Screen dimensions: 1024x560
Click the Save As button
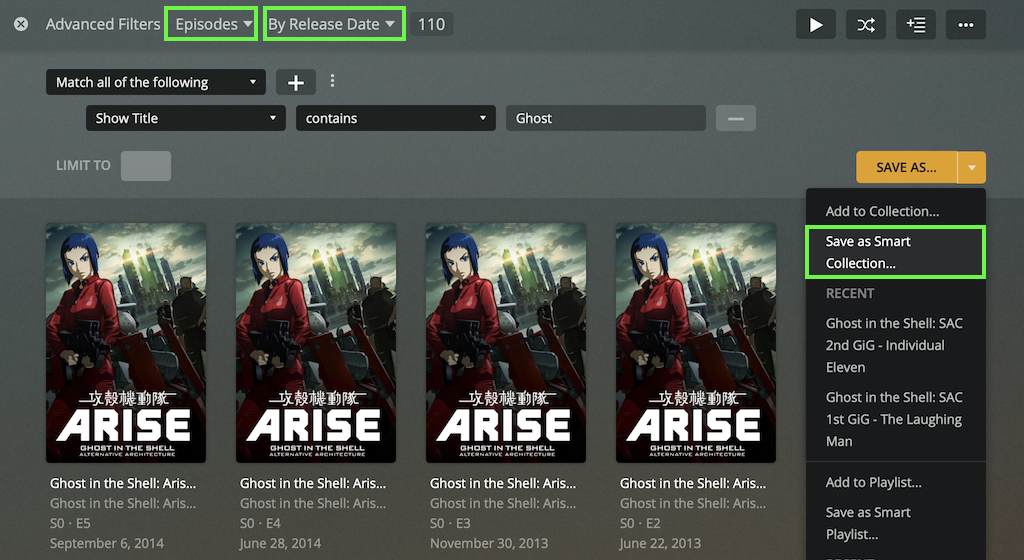(906, 167)
